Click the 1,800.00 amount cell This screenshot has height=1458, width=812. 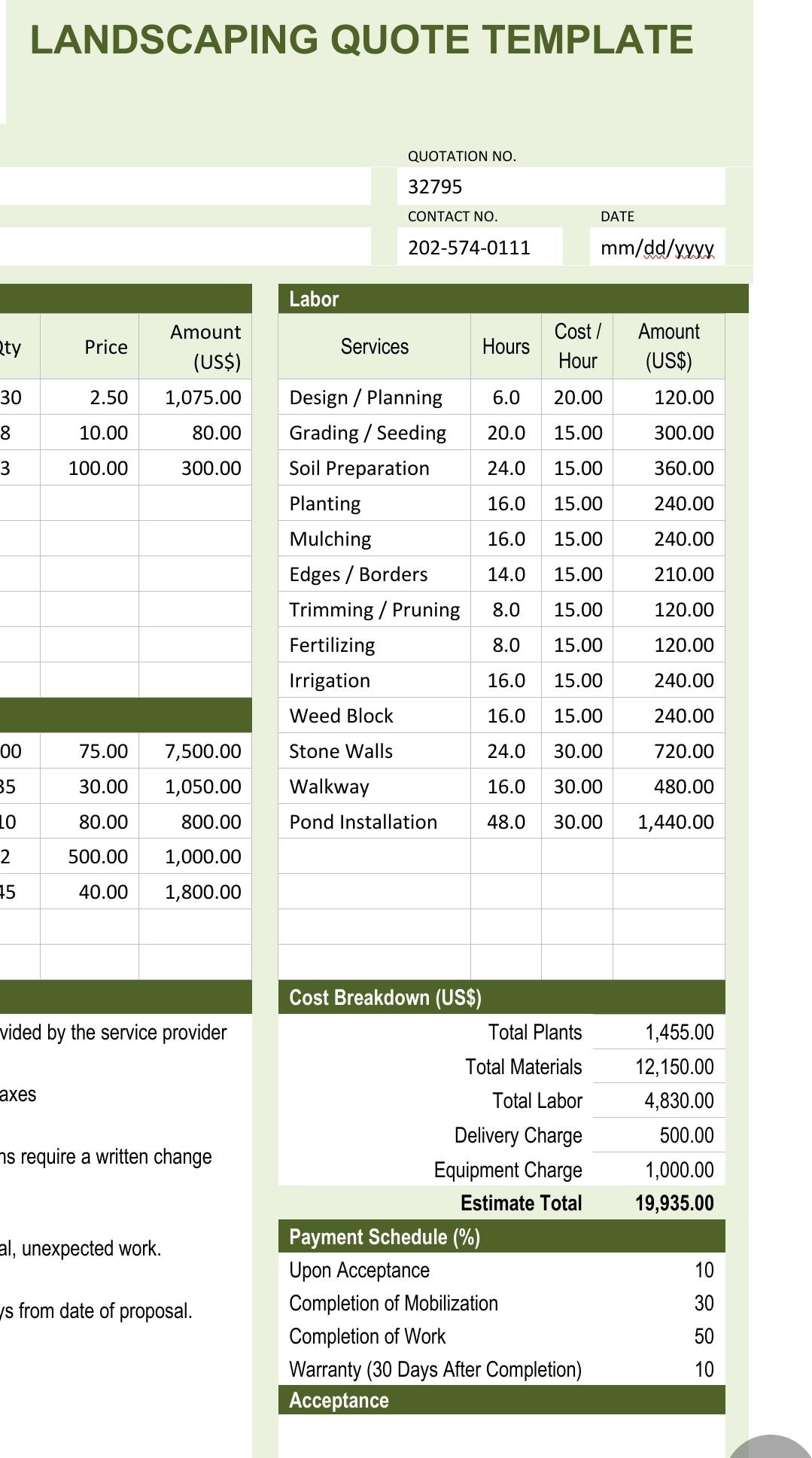click(196, 892)
